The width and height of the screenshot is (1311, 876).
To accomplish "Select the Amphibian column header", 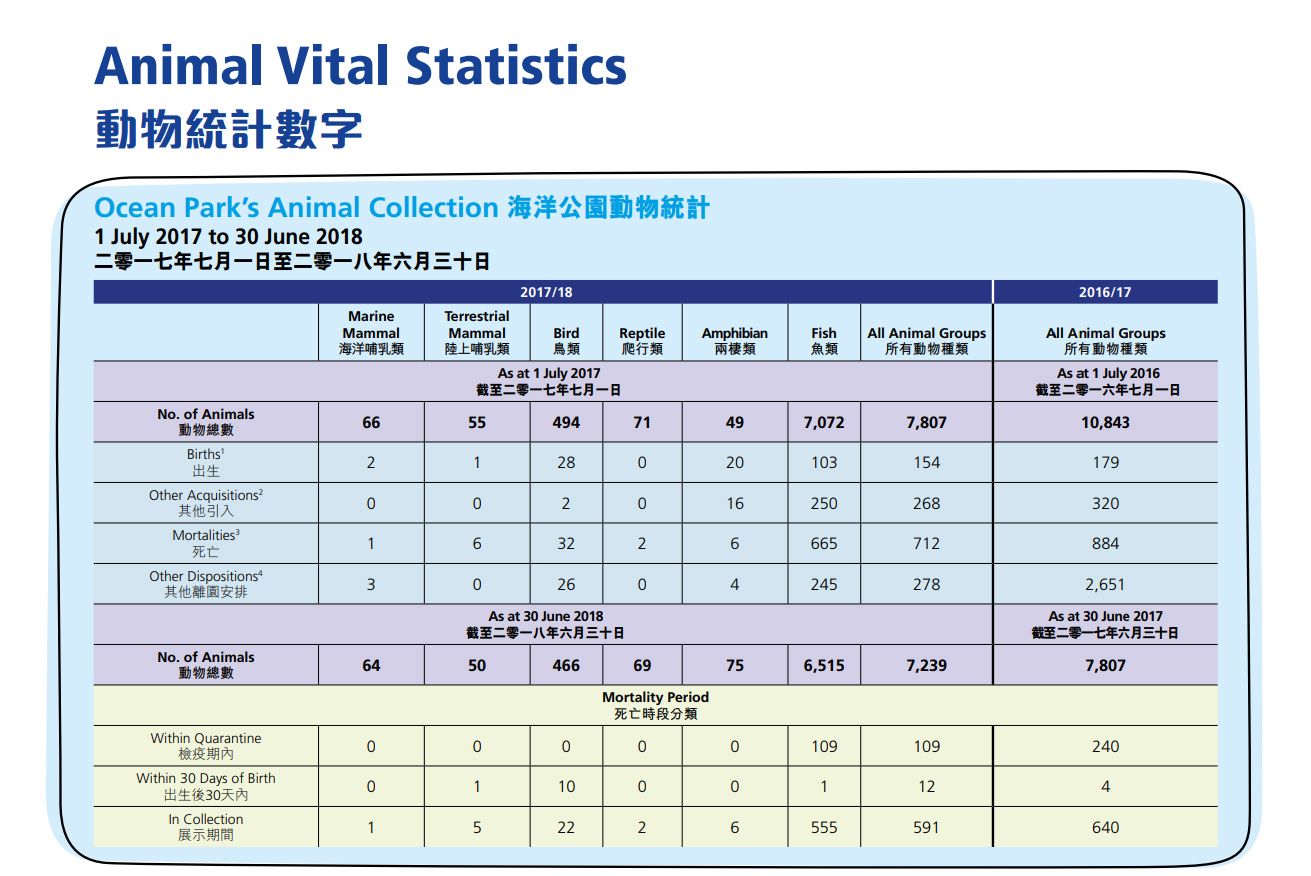I will 734,340.
